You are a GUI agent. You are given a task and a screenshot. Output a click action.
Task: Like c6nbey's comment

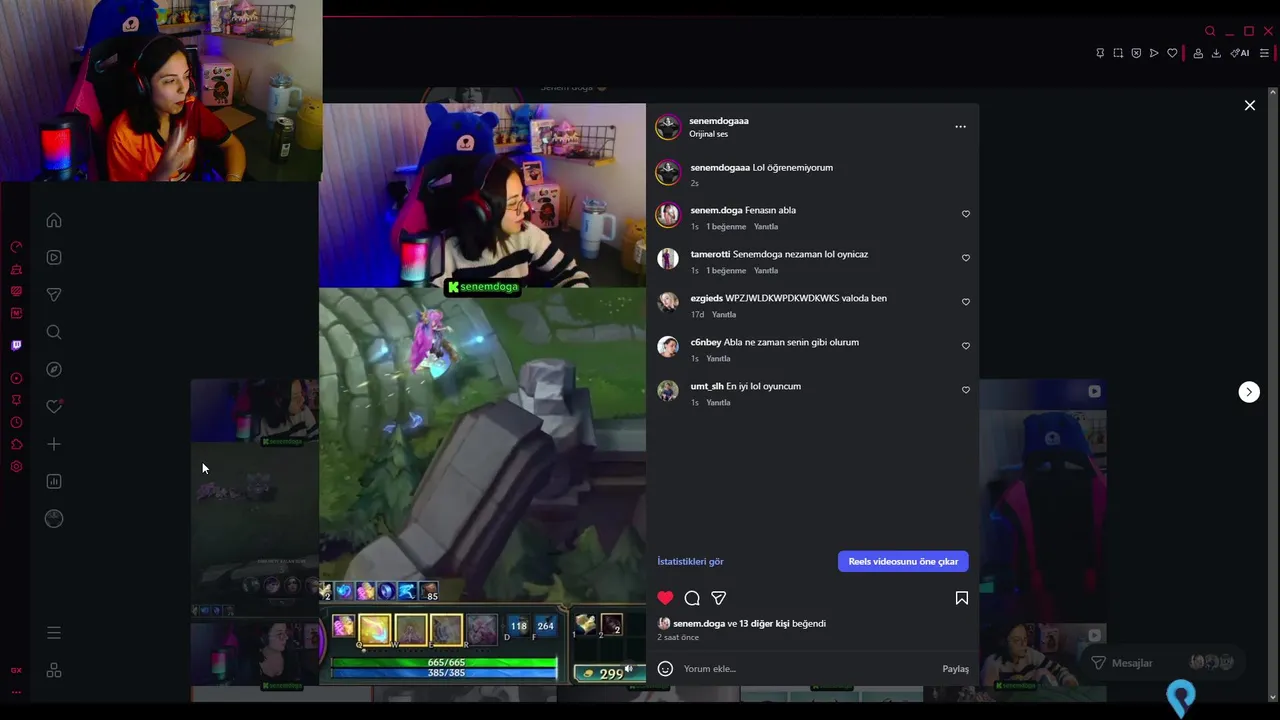click(x=965, y=346)
